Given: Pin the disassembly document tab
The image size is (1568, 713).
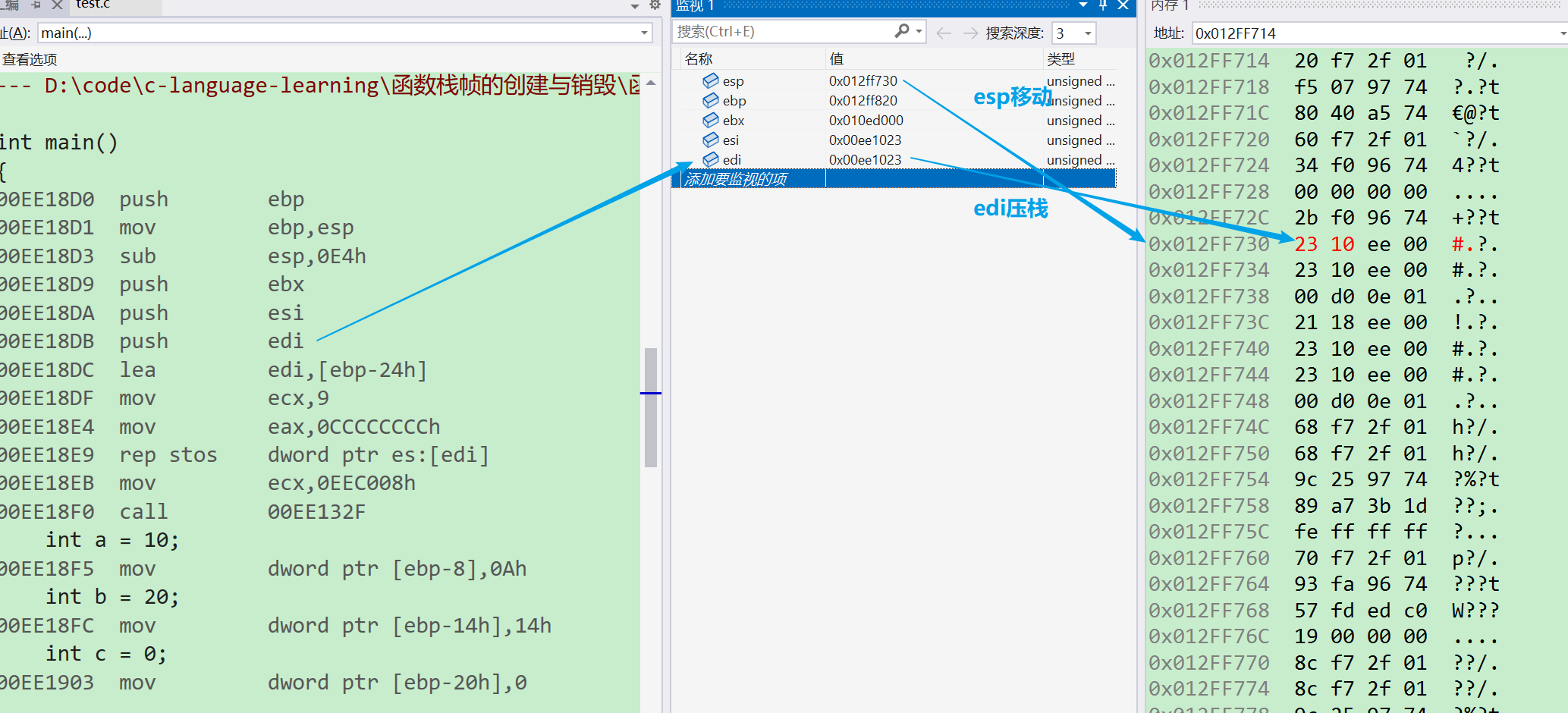Looking at the screenshot, I should (36, 5).
